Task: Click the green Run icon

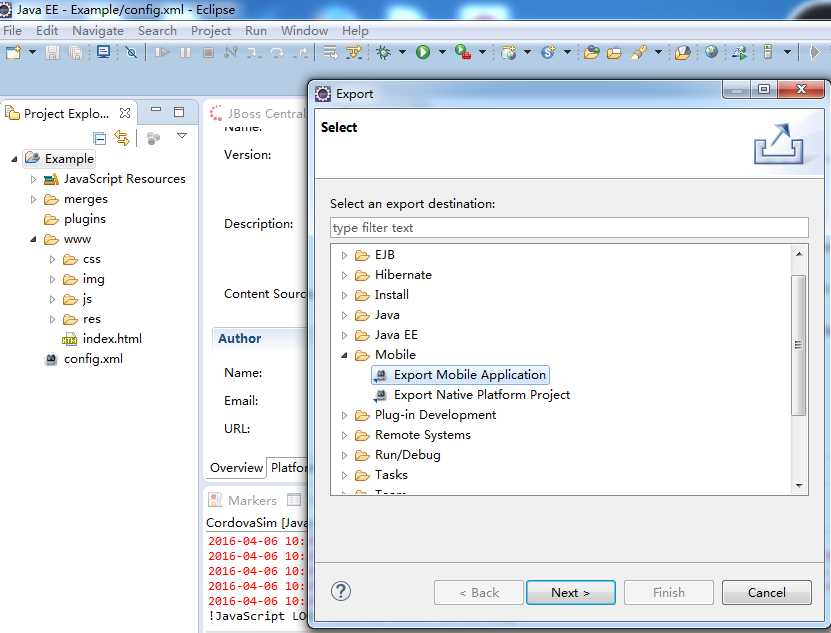Action: pyautogui.click(x=423, y=52)
